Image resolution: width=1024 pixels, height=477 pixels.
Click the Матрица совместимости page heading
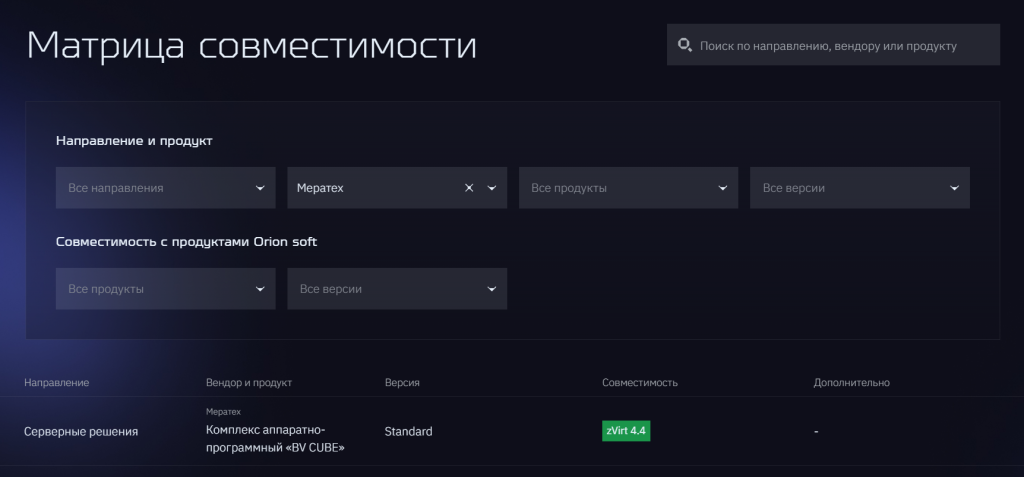point(251,47)
